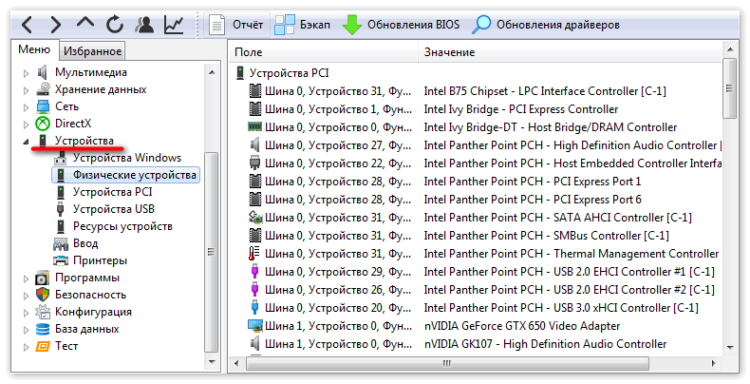Open the user profile icon in toolbar

tap(144, 24)
